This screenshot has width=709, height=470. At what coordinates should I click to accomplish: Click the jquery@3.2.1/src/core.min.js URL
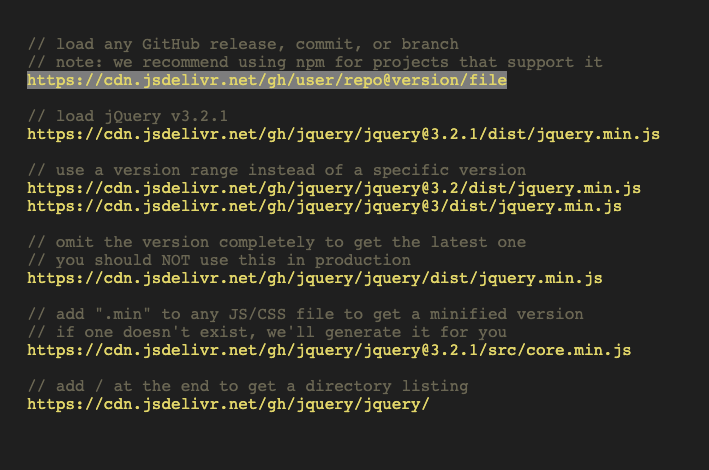[329, 350]
